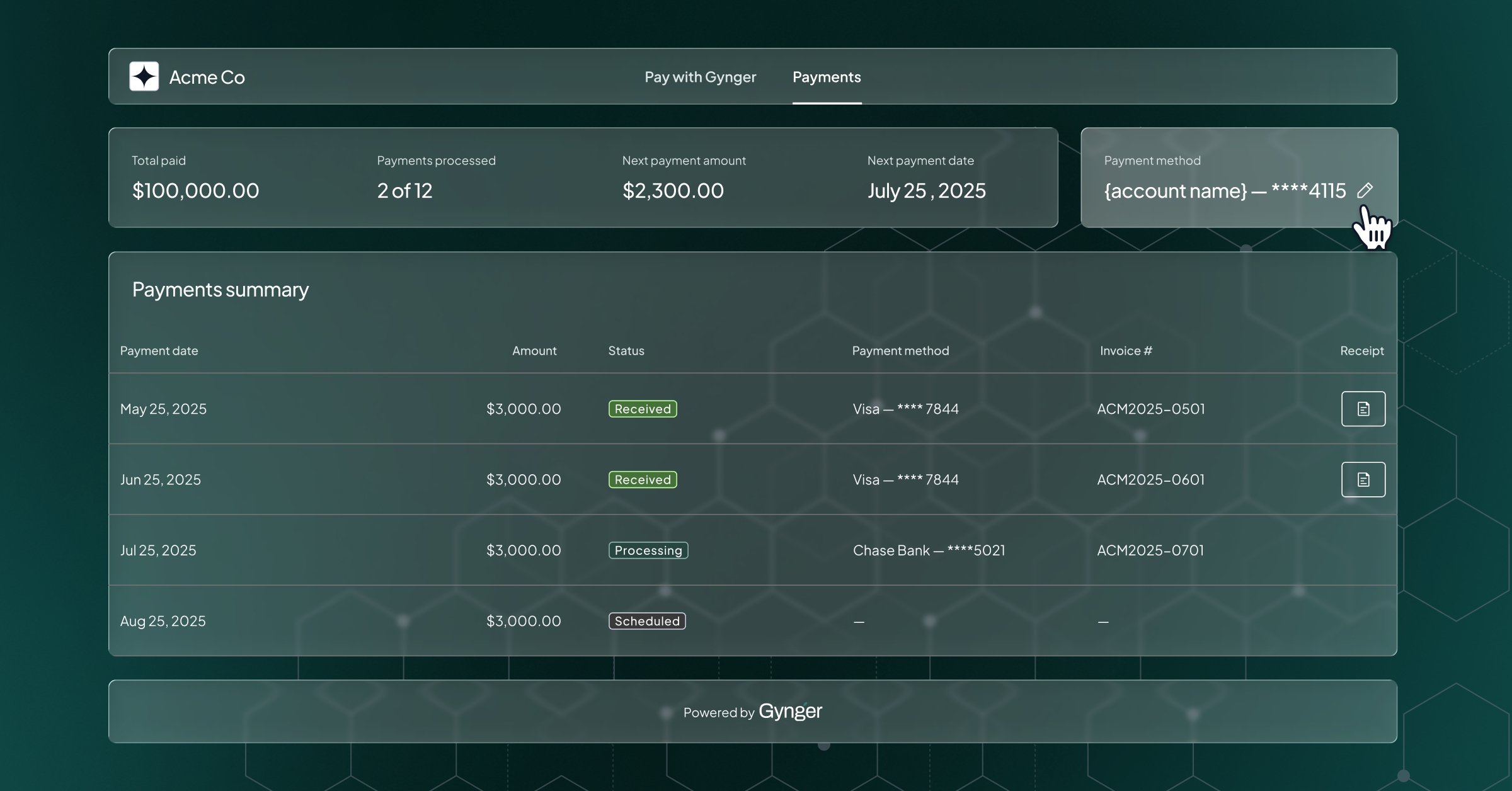Open the receipt for the May 25, 2025 payment
Image resolution: width=1512 pixels, height=791 pixels.
pos(1363,409)
